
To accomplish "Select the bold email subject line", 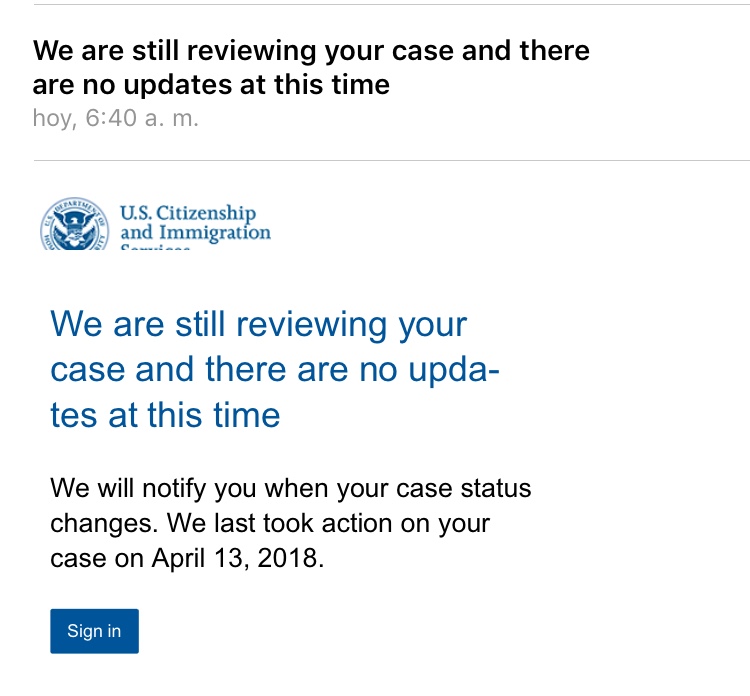I will click(x=311, y=67).
